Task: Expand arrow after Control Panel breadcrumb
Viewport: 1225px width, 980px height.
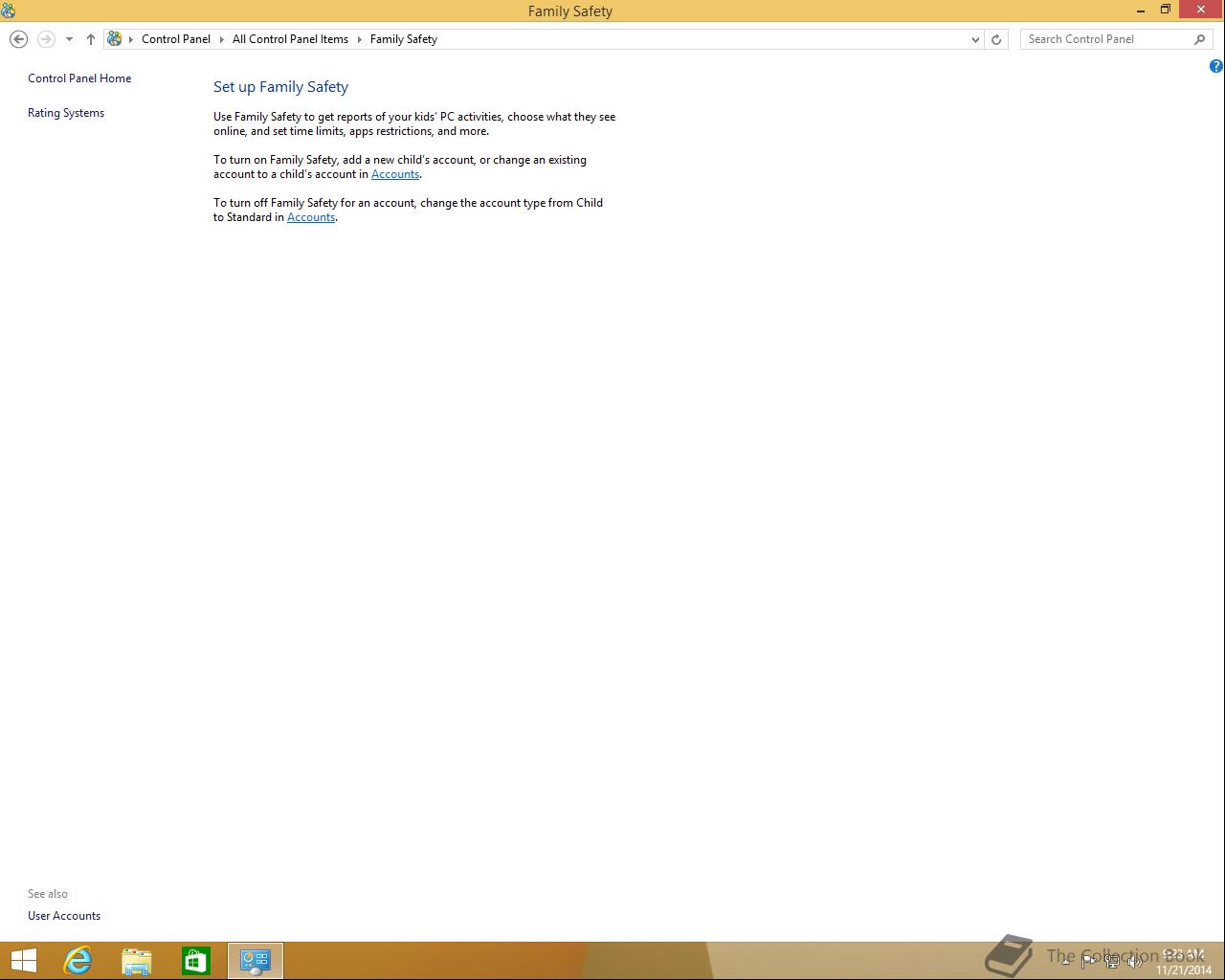Action: tap(221, 39)
